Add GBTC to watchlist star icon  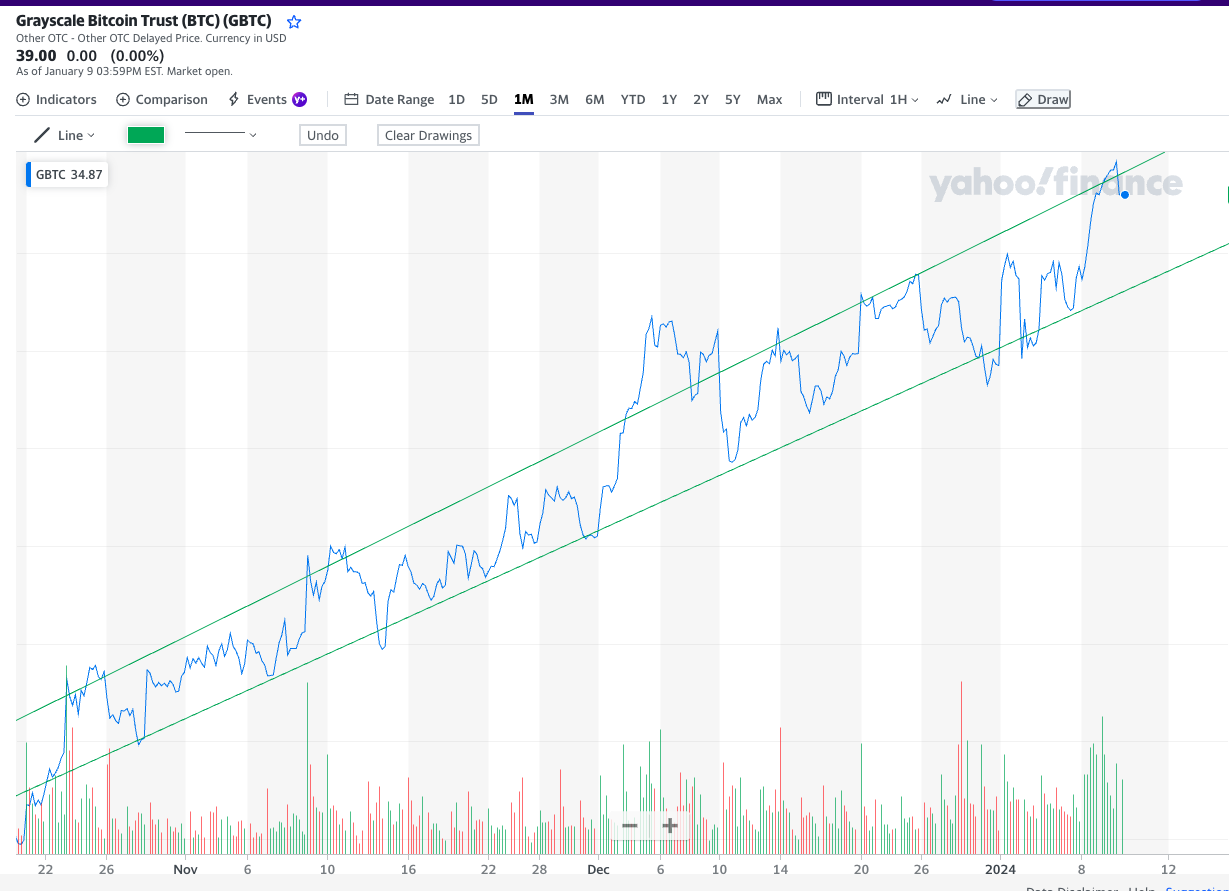[294, 22]
